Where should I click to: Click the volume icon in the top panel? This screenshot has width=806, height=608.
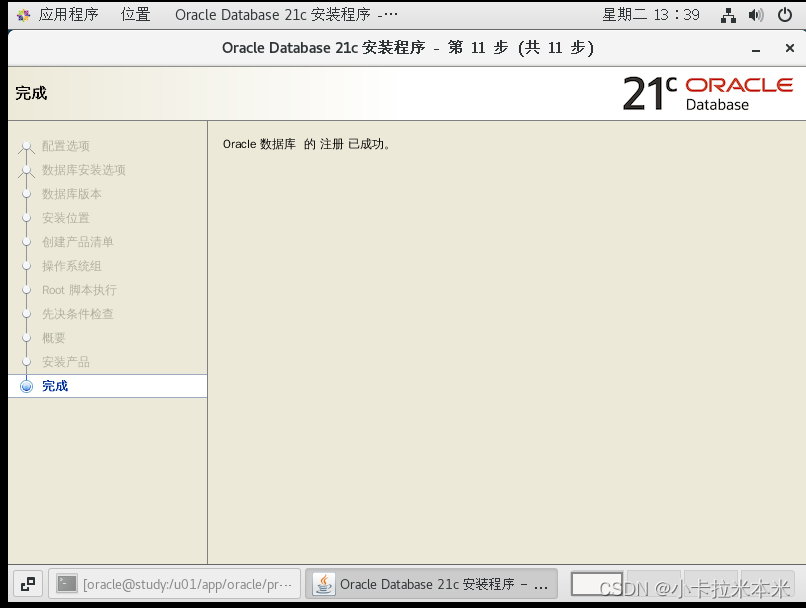755,14
